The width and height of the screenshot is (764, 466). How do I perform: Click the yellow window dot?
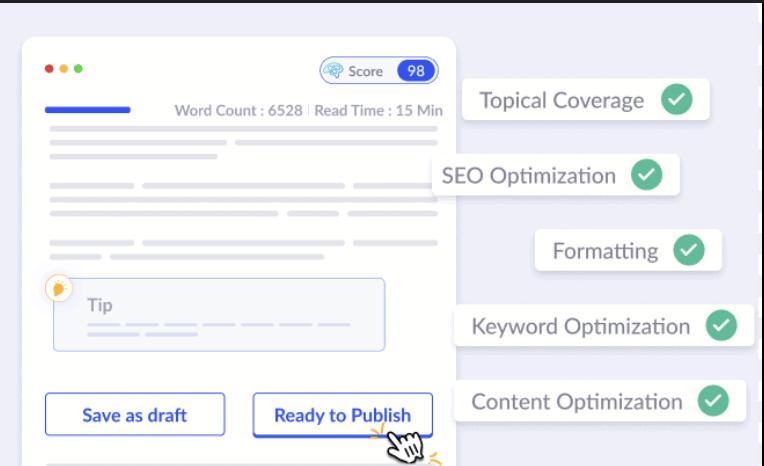[64, 69]
